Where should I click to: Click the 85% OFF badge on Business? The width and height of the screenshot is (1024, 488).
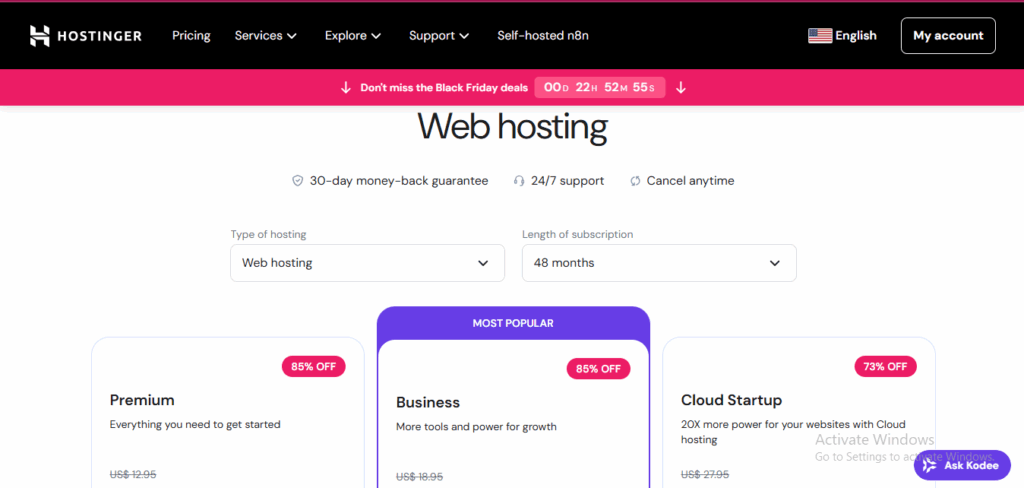[x=598, y=368]
